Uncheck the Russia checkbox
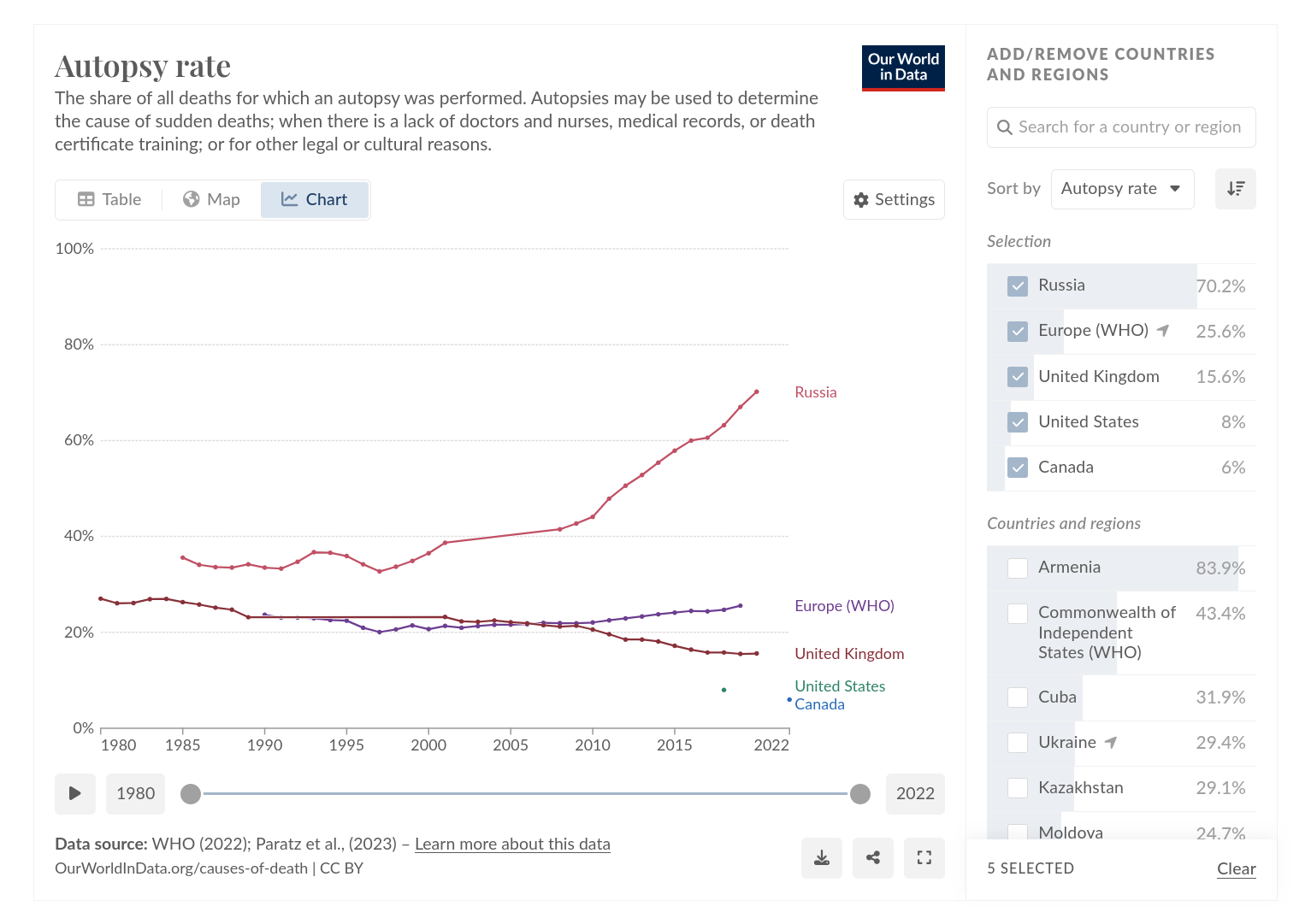The image size is (1311, 924). [1017, 286]
